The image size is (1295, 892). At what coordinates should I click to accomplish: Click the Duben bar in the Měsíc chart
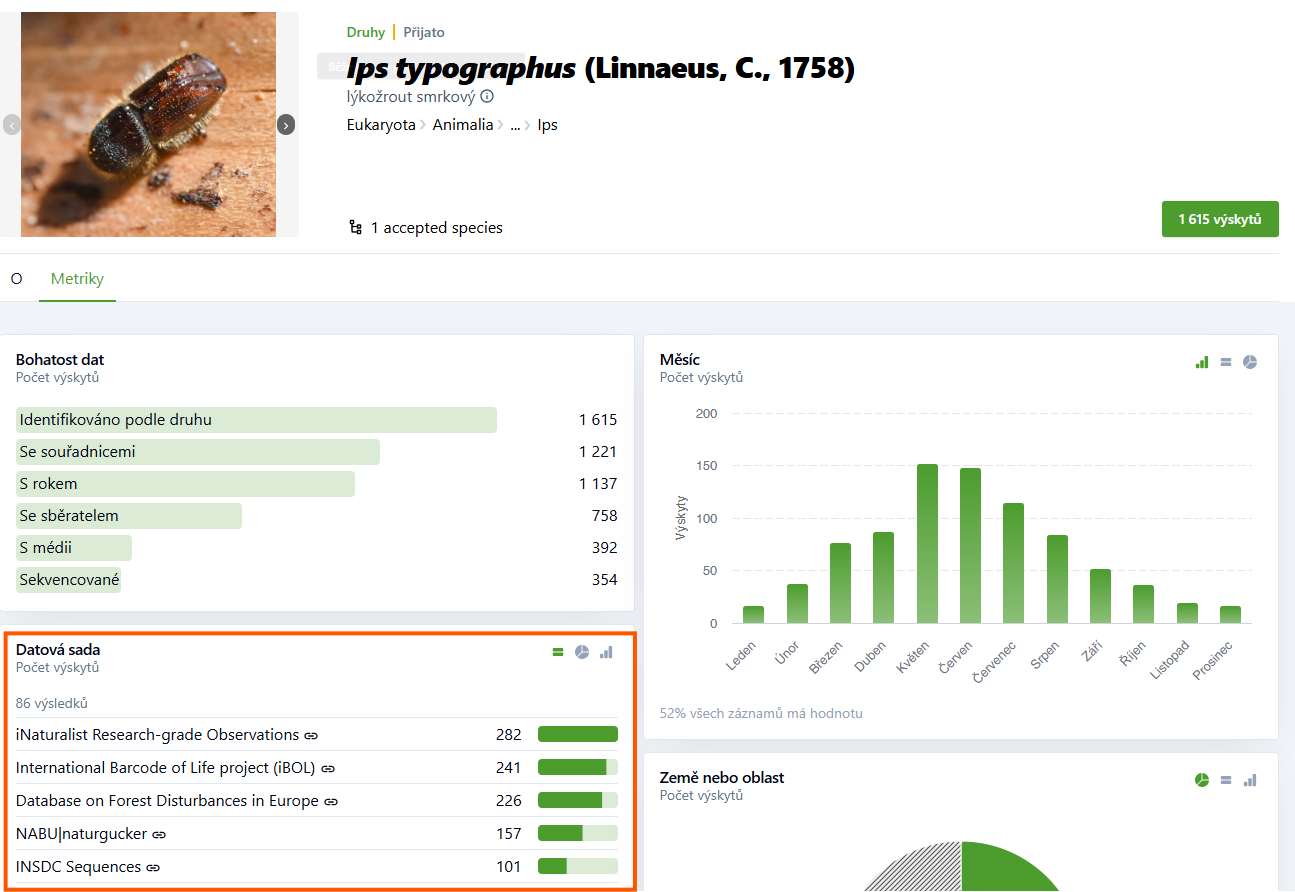click(x=884, y=578)
